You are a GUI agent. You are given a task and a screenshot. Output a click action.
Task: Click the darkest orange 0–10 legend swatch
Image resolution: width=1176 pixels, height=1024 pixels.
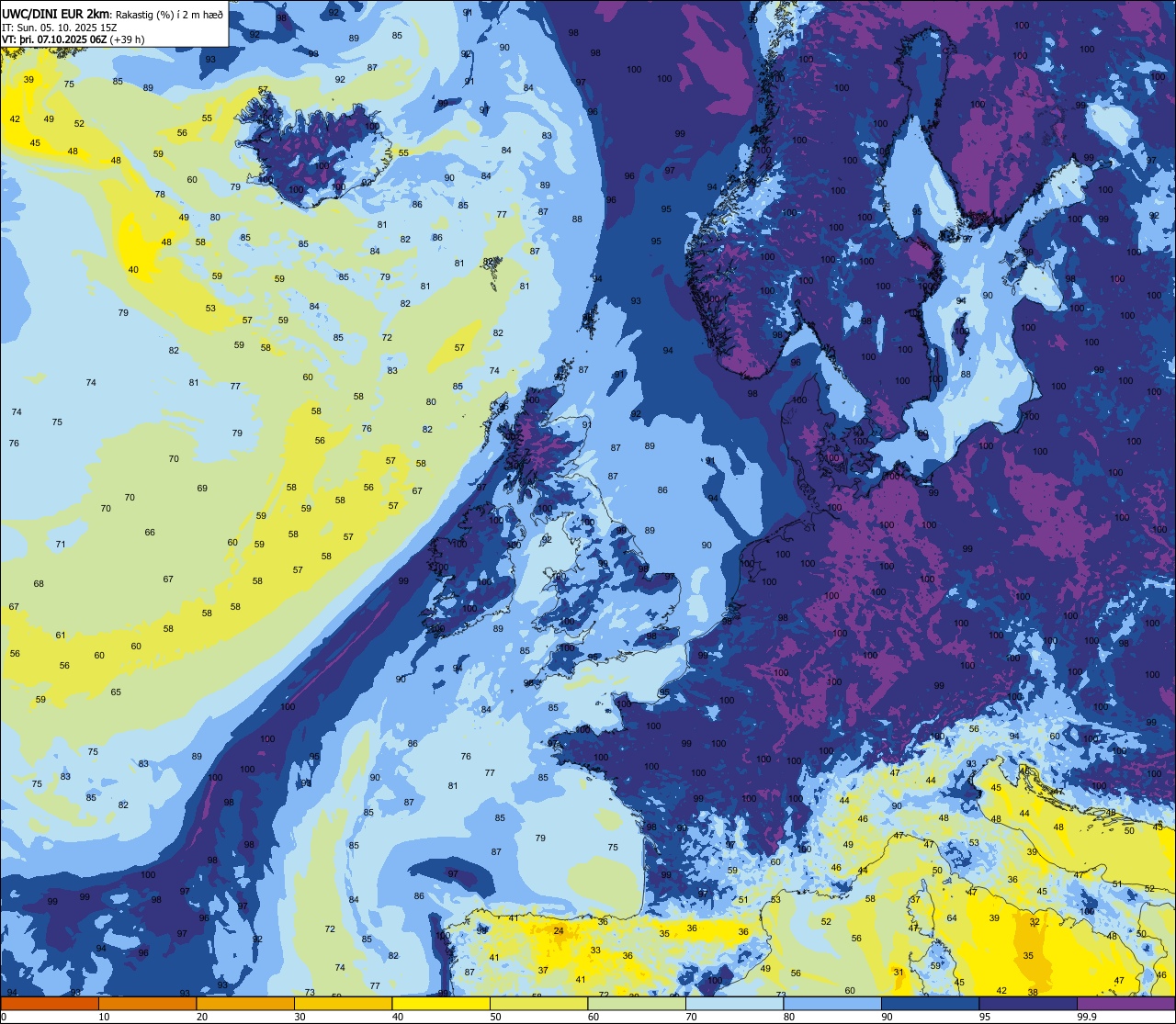point(50,1003)
